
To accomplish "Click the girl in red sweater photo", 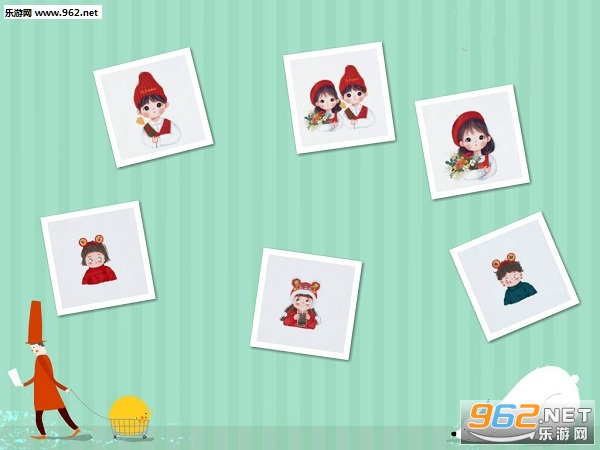I will point(98,258).
